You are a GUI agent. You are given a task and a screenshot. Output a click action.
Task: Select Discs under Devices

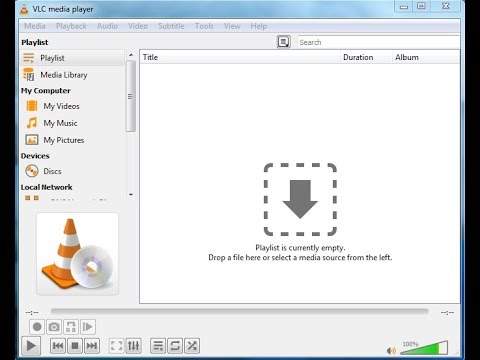(x=72, y=171)
